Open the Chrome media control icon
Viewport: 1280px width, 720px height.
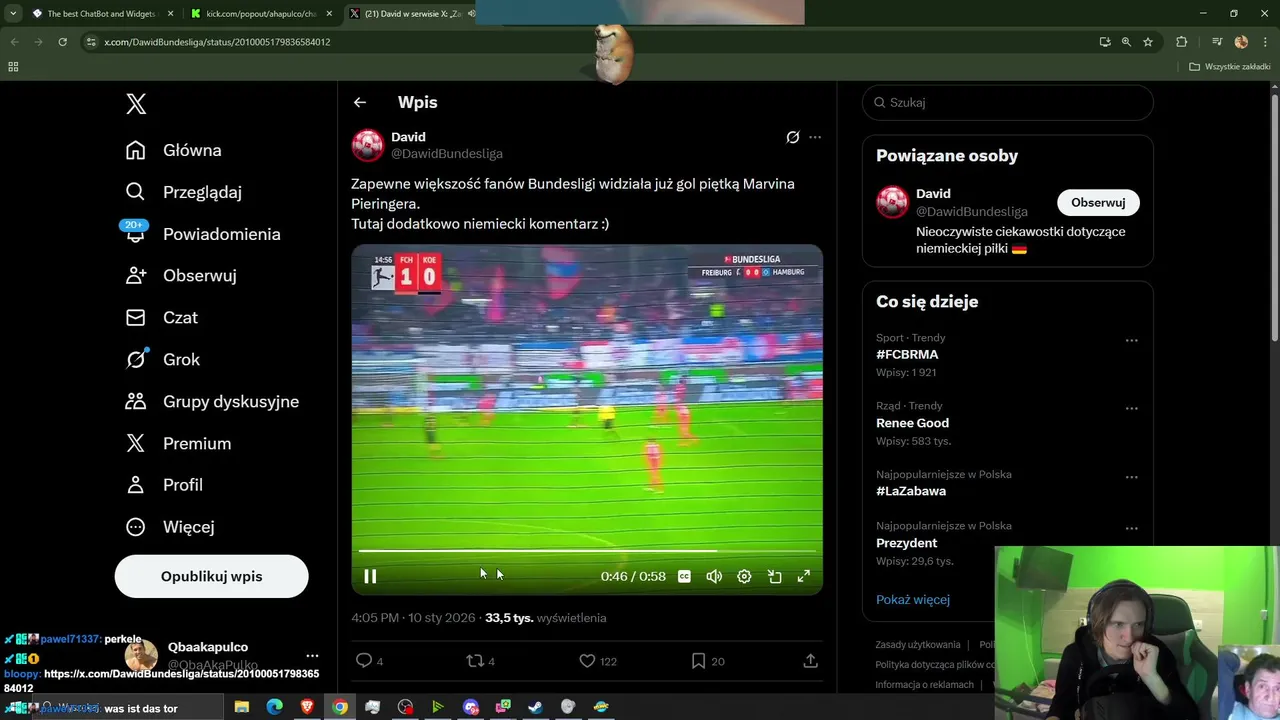click(x=1217, y=42)
